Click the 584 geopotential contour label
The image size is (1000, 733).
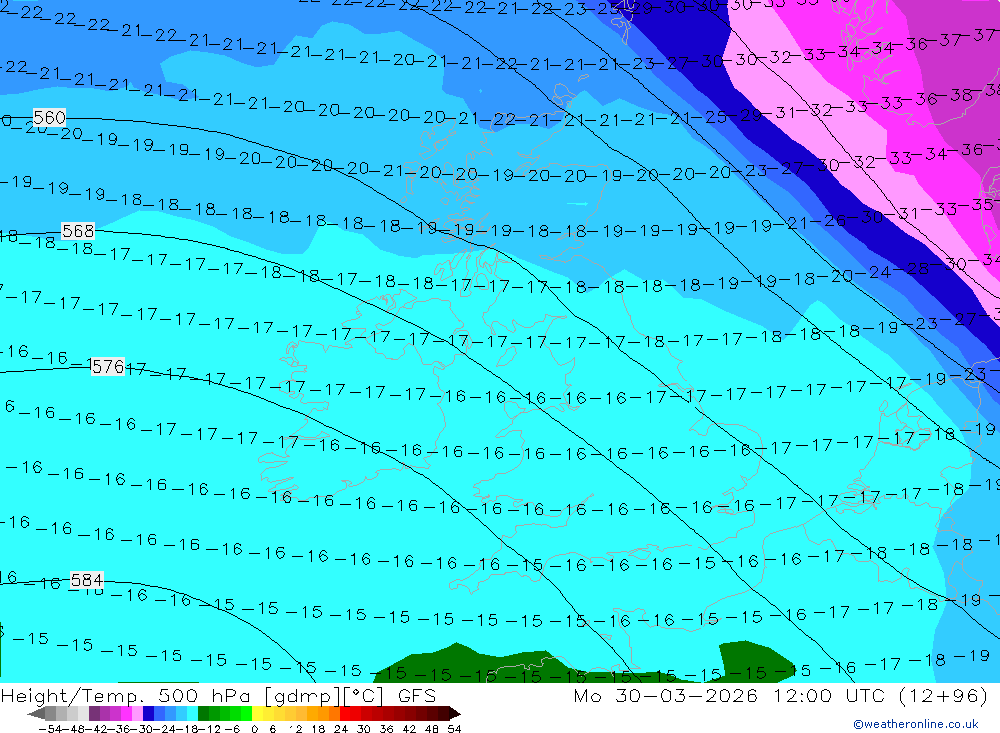[x=86, y=580]
